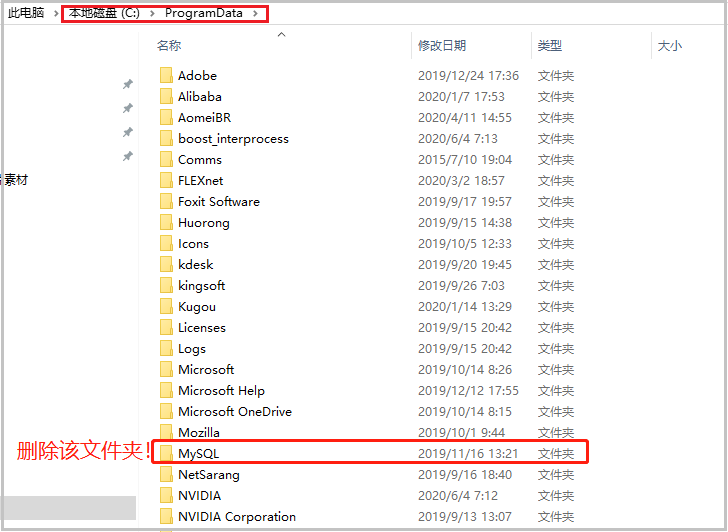
Task: Click ProgramData in breadcrumb path
Action: click(x=204, y=13)
